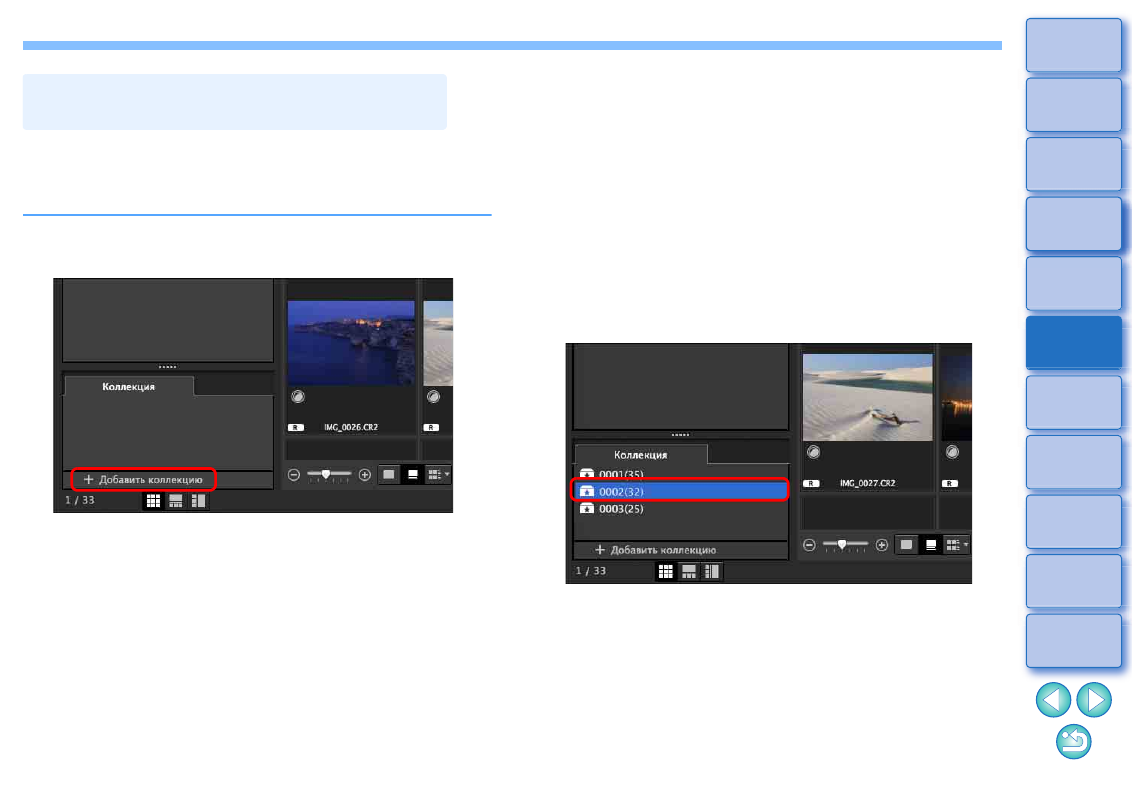The image size is (1132, 800).
Task: Select plain thumbnail display icon in IMG_0026 screenshot
Action: point(388,474)
